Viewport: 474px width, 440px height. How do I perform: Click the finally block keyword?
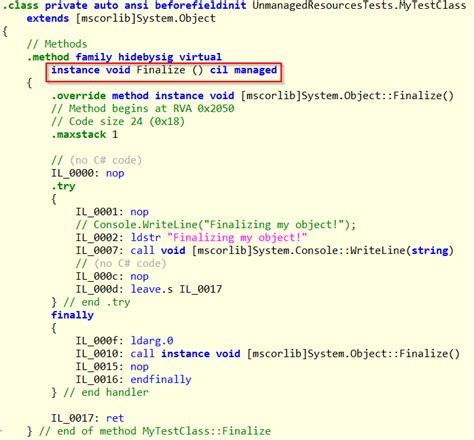coord(72,315)
